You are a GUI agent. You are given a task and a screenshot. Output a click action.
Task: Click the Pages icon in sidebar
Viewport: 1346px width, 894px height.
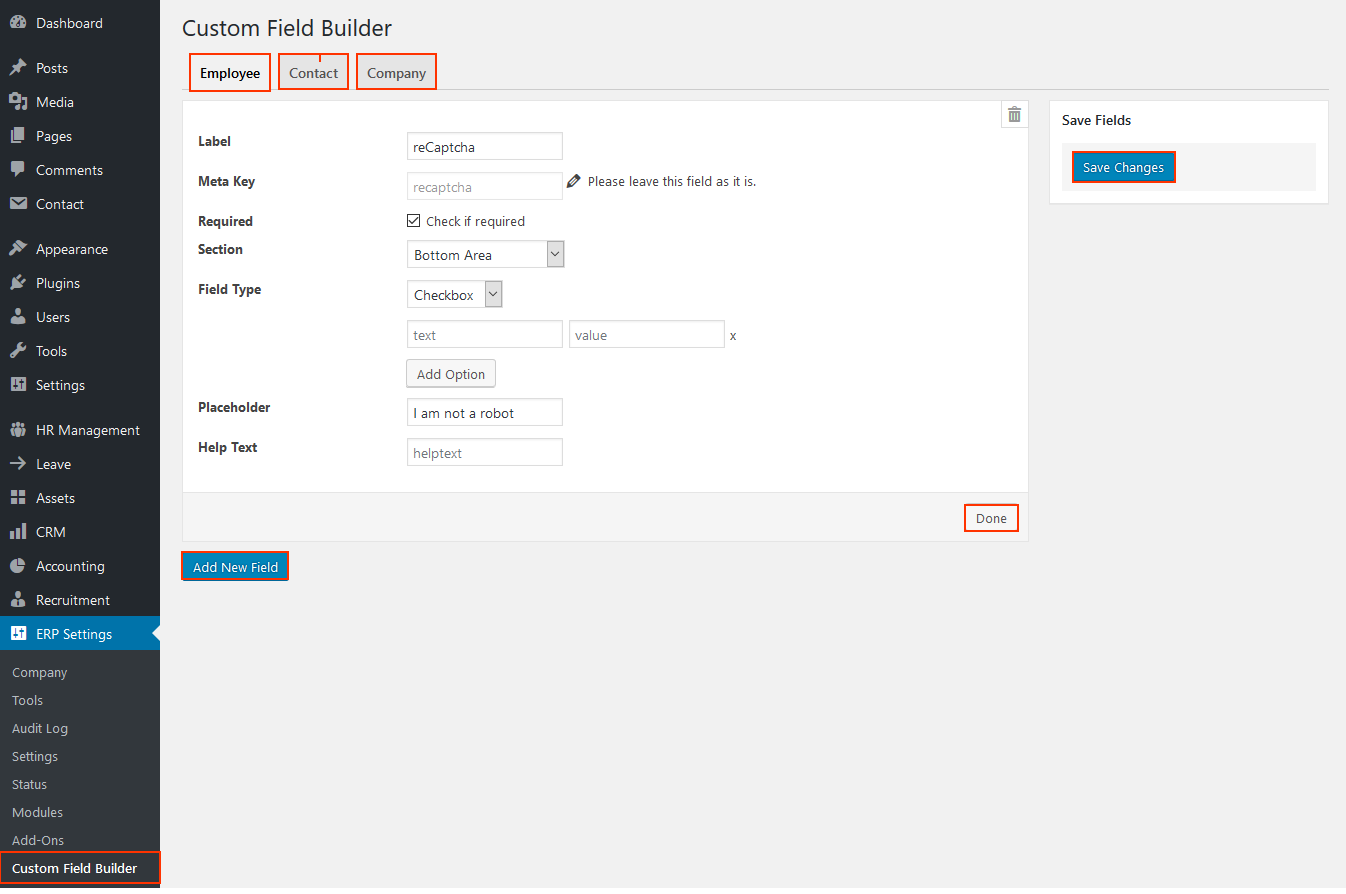19,136
